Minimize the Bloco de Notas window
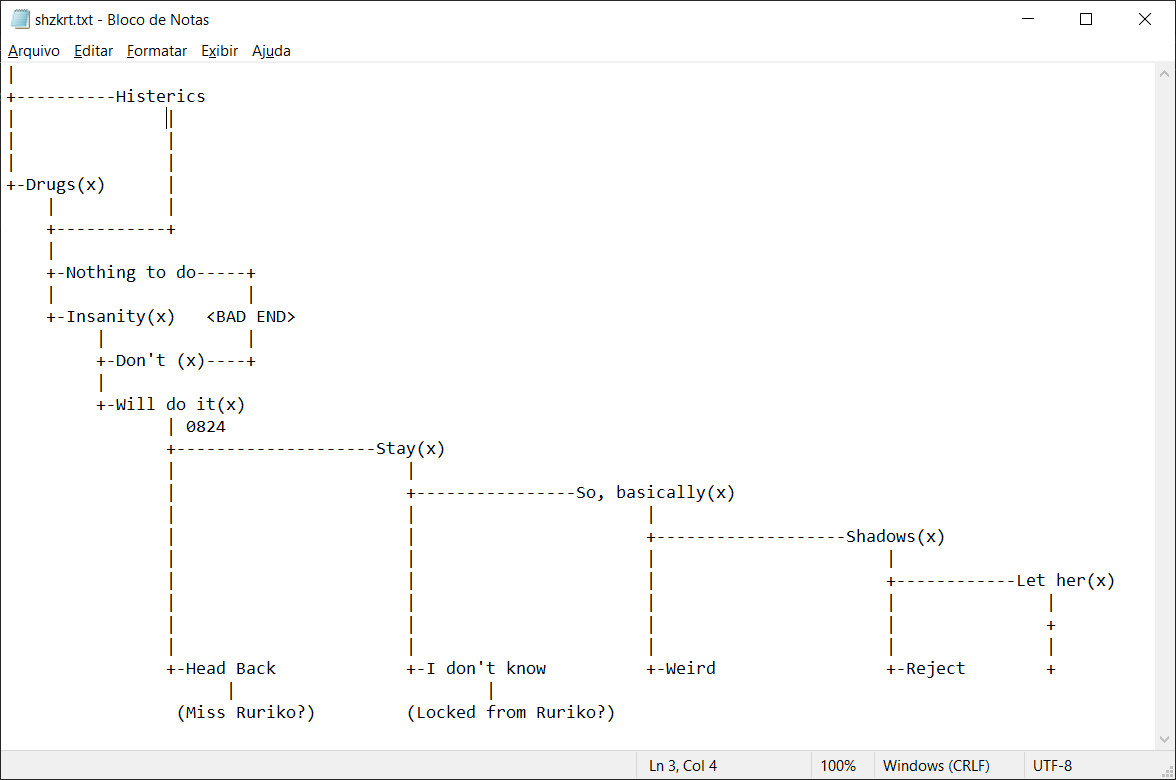Image resolution: width=1176 pixels, height=780 pixels. coord(1028,20)
